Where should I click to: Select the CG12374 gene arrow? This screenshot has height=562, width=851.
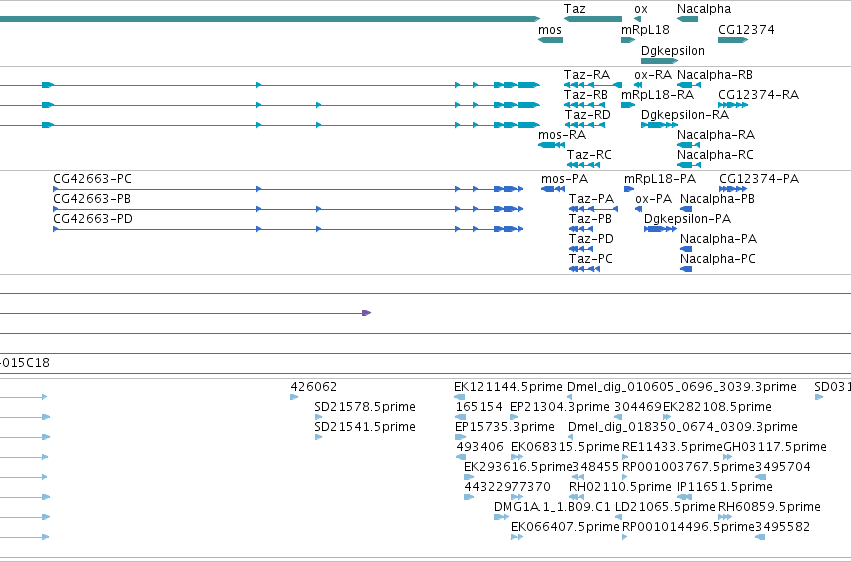tap(733, 40)
